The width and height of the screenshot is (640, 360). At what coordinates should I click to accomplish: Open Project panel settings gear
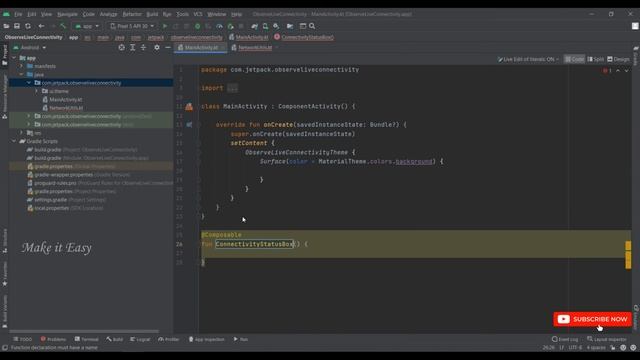tap(157, 47)
